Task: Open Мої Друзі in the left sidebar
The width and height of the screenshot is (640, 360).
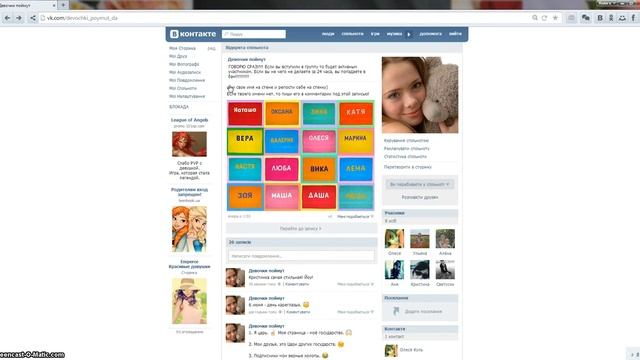Action: tap(178, 56)
